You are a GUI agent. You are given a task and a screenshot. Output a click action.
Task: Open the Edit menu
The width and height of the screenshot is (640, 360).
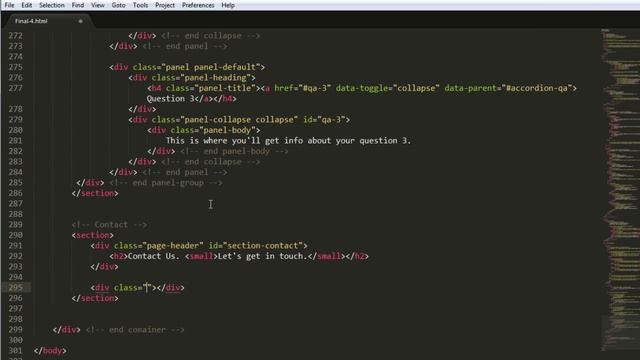pos(27,5)
